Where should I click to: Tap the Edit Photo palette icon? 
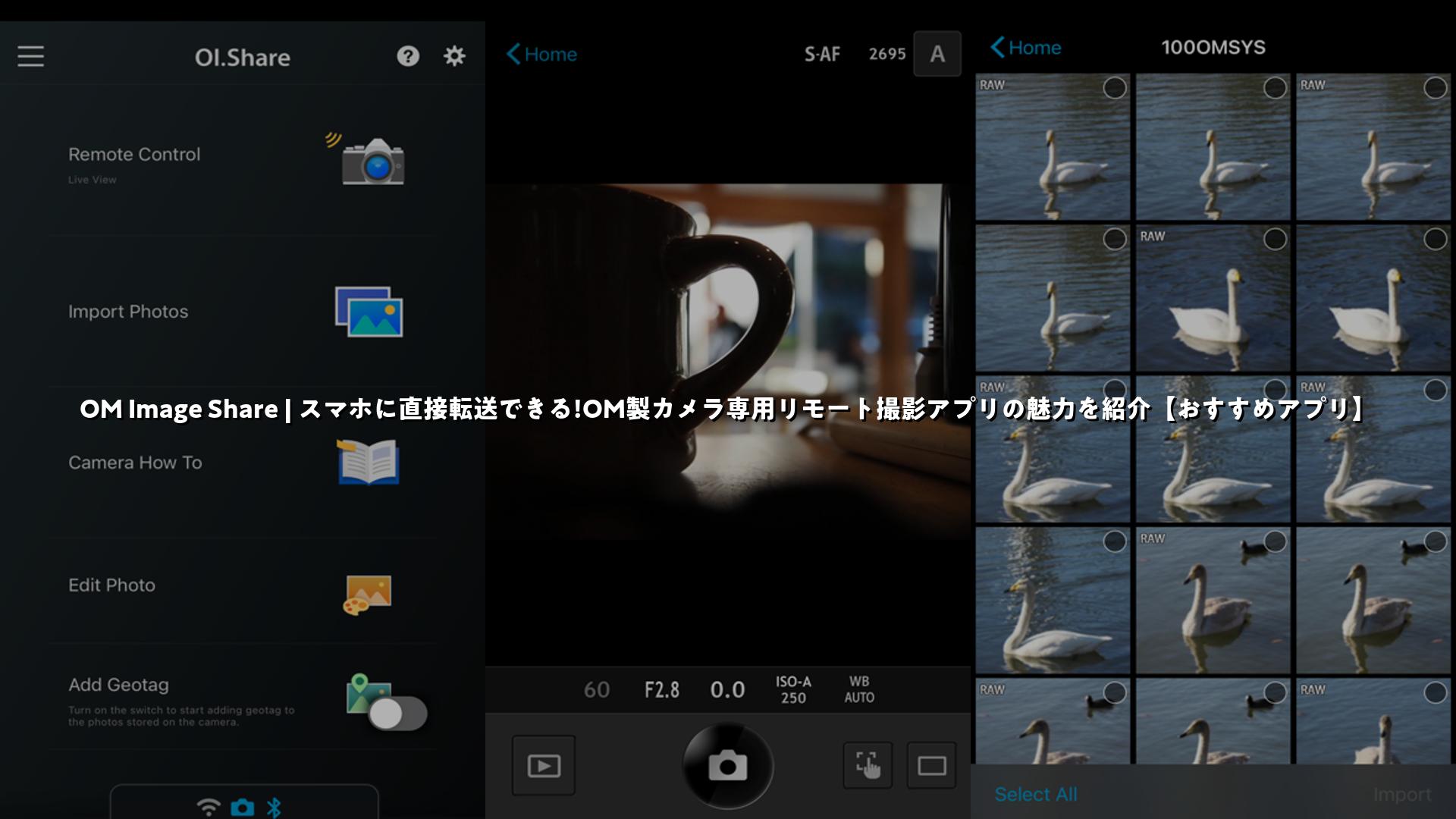pos(367,595)
